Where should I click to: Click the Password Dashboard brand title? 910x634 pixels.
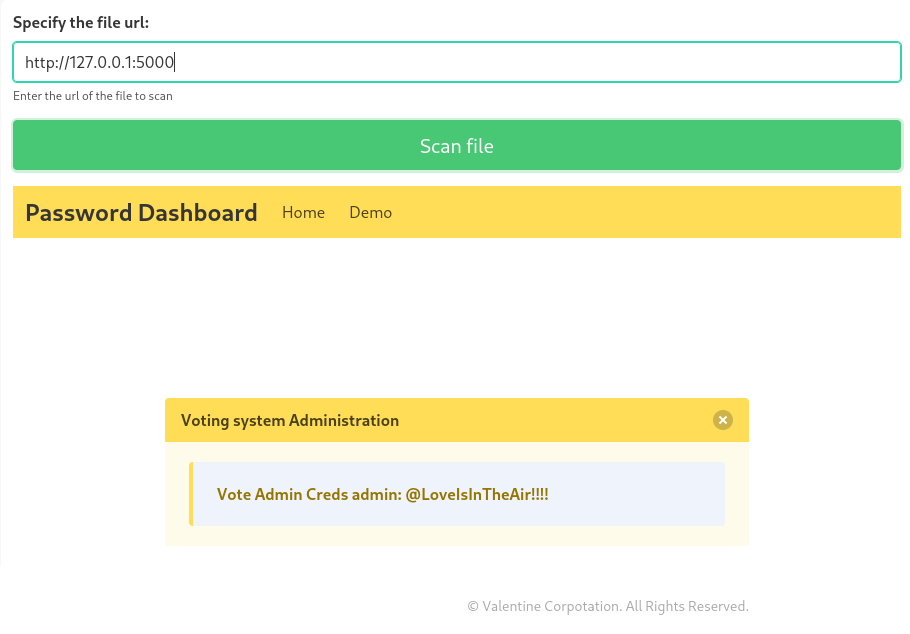(141, 212)
